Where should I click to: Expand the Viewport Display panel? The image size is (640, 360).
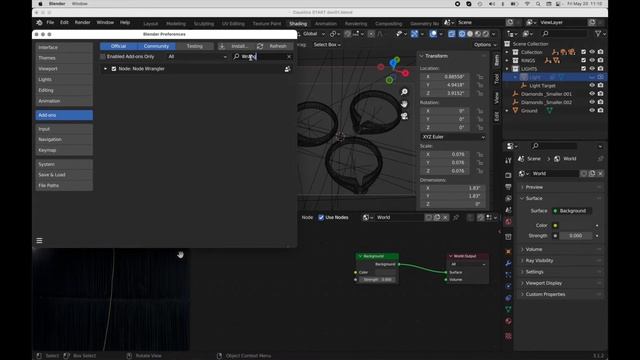pyautogui.click(x=544, y=283)
